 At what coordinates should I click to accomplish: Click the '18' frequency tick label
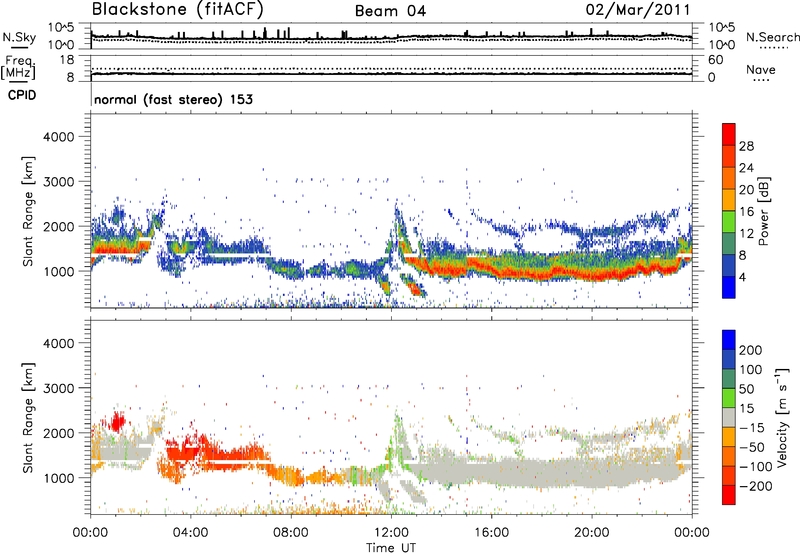coord(67,60)
